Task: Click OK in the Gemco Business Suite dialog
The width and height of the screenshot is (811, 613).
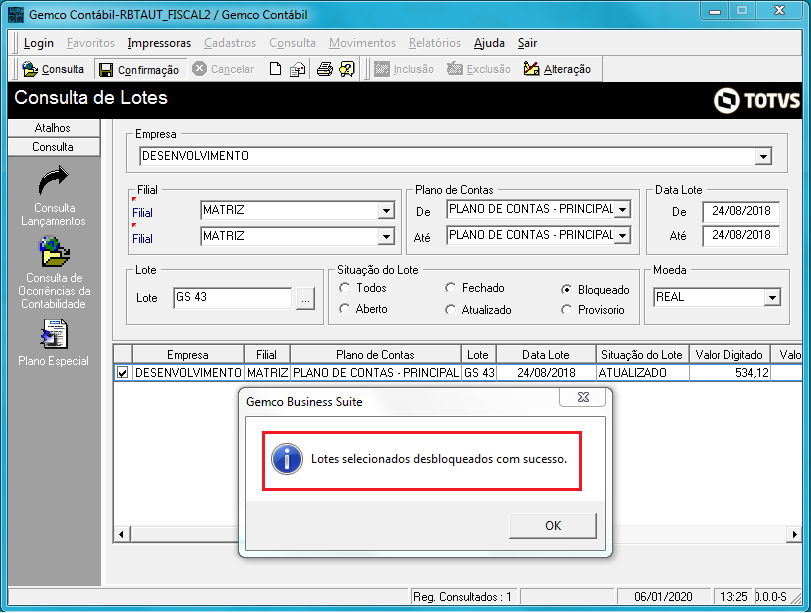Action: tap(553, 526)
